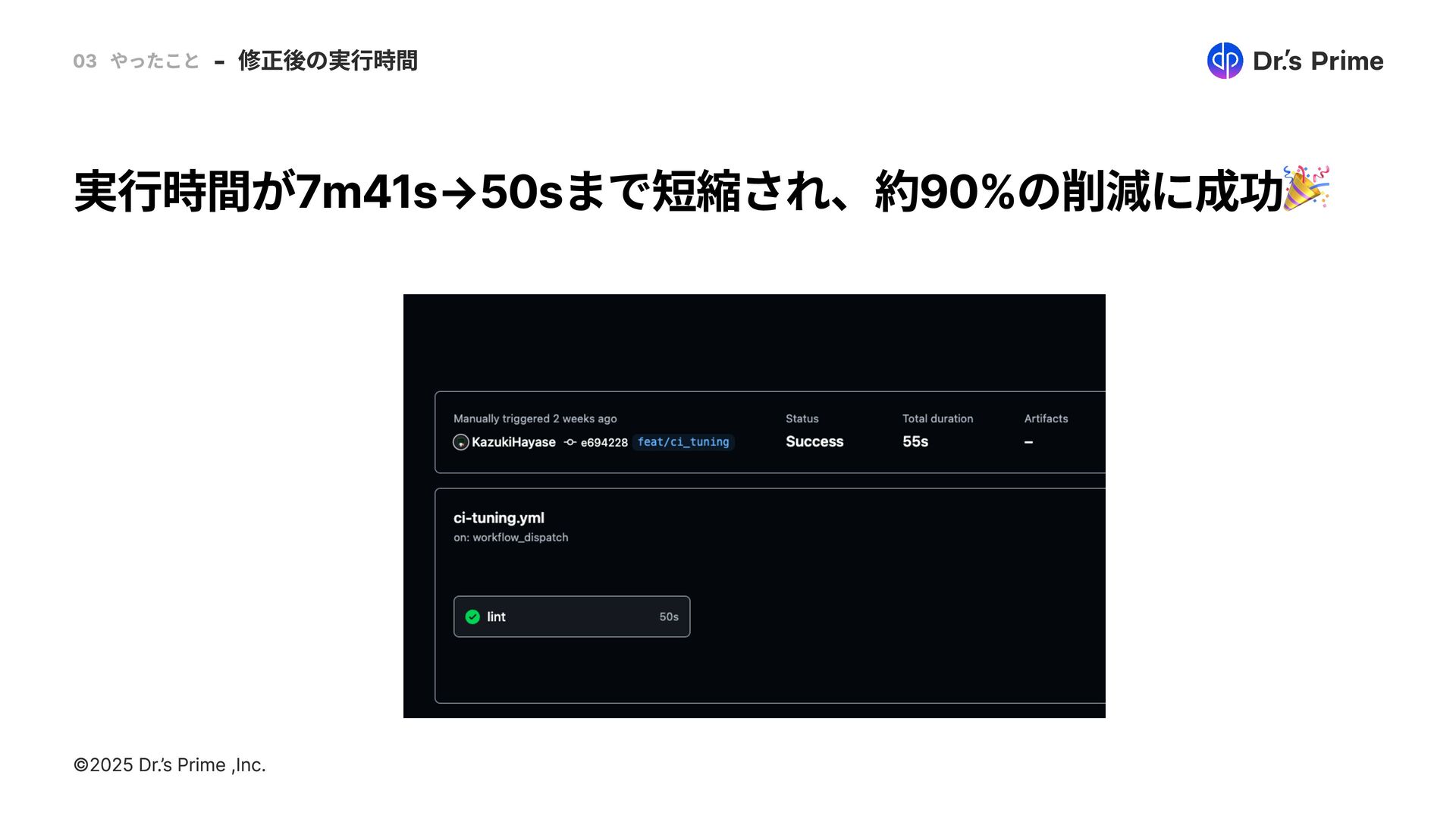
Task: Click the Success status text
Action: click(x=814, y=441)
